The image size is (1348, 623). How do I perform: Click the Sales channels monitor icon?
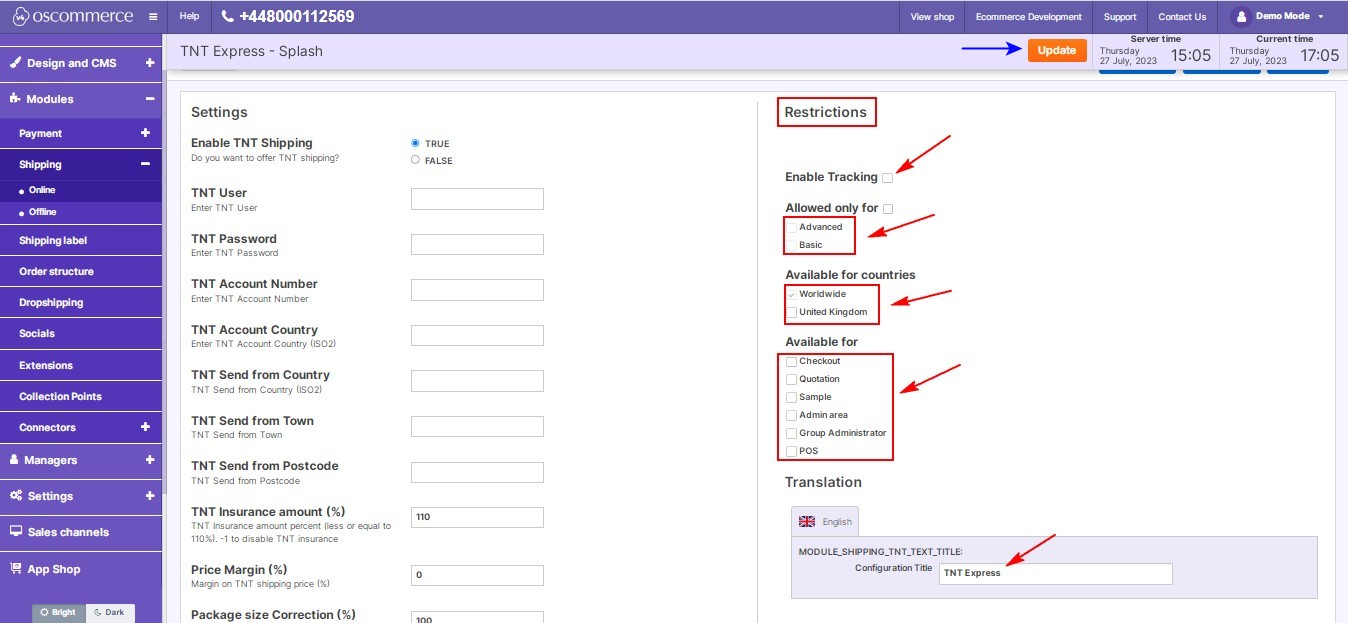(16, 532)
